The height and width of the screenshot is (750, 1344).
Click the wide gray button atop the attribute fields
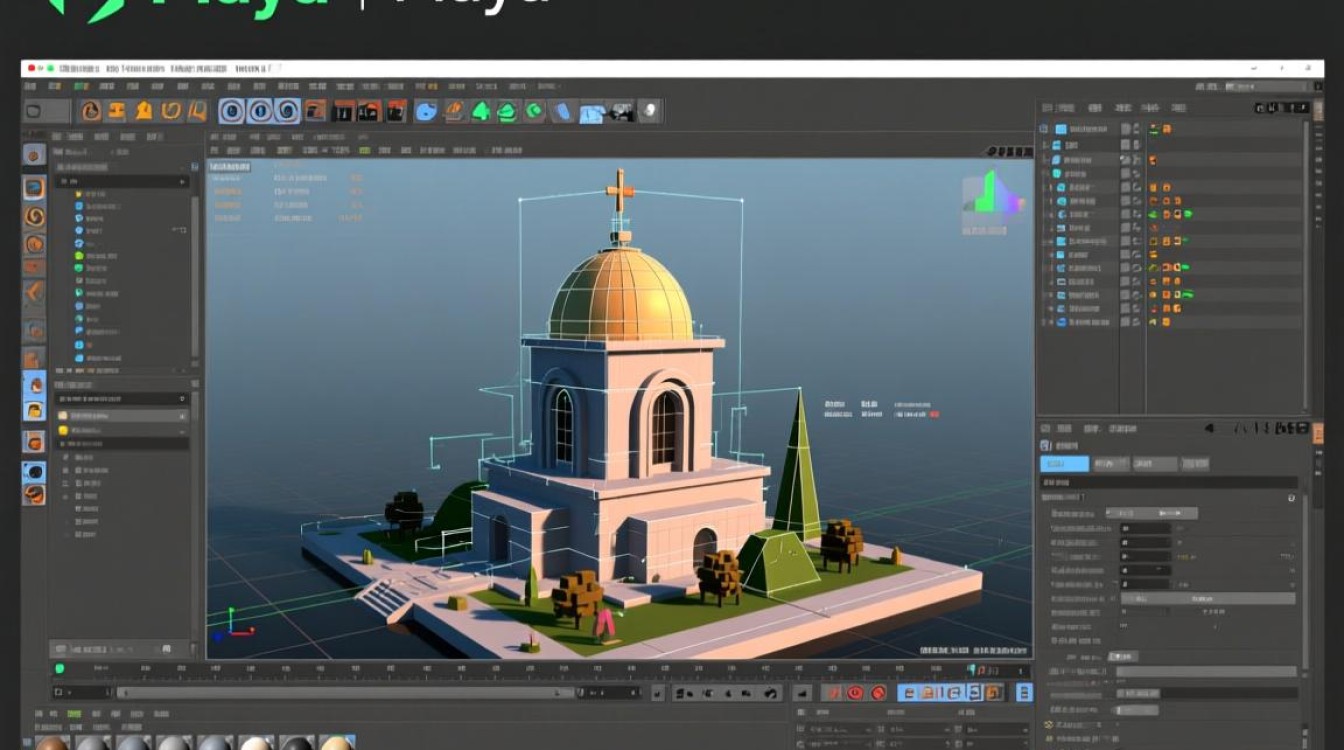(1152, 513)
